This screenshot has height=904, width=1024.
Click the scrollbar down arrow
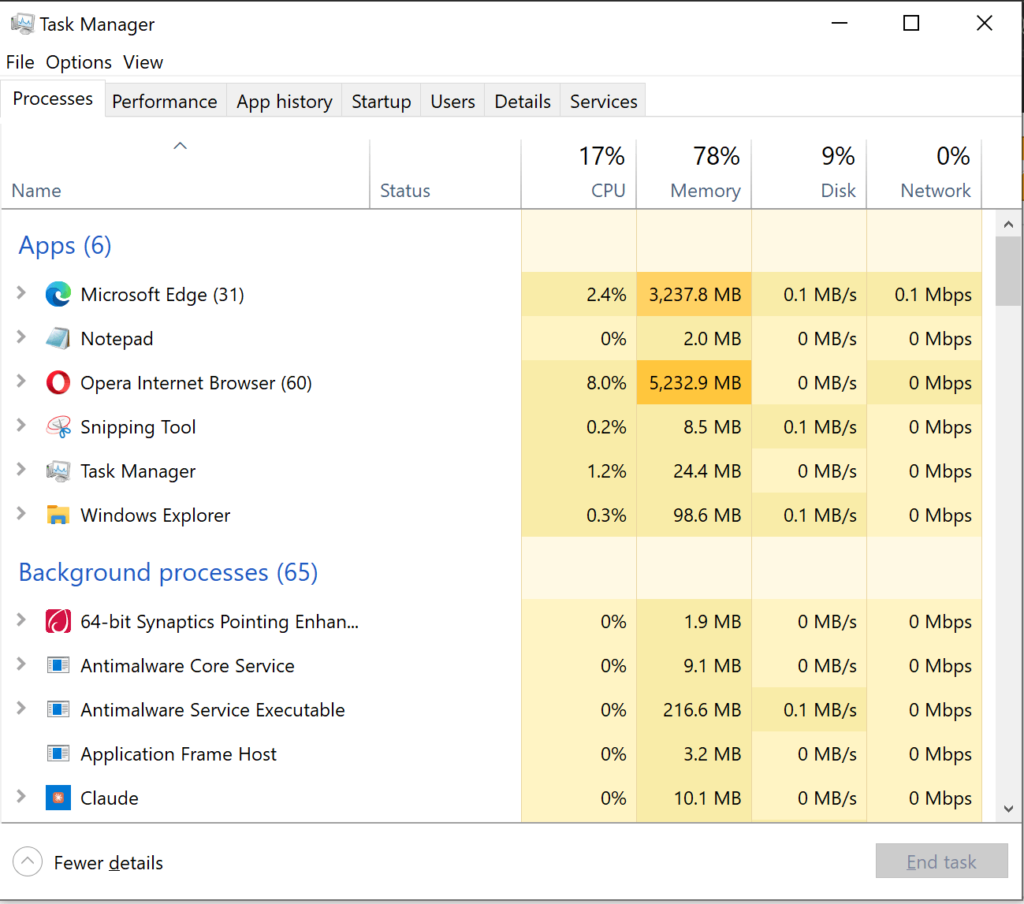click(x=1008, y=809)
